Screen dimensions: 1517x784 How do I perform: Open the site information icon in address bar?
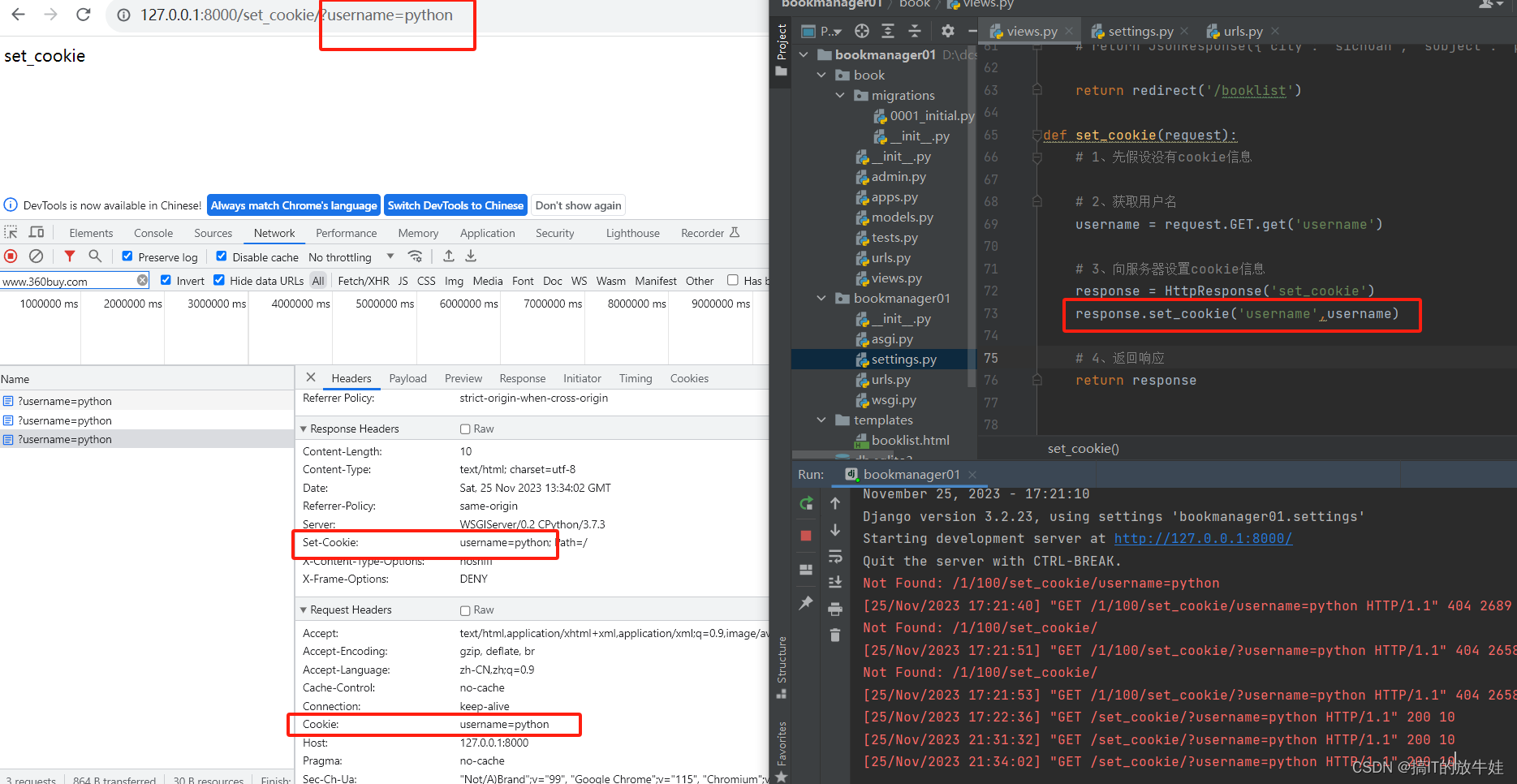pyautogui.click(x=123, y=15)
